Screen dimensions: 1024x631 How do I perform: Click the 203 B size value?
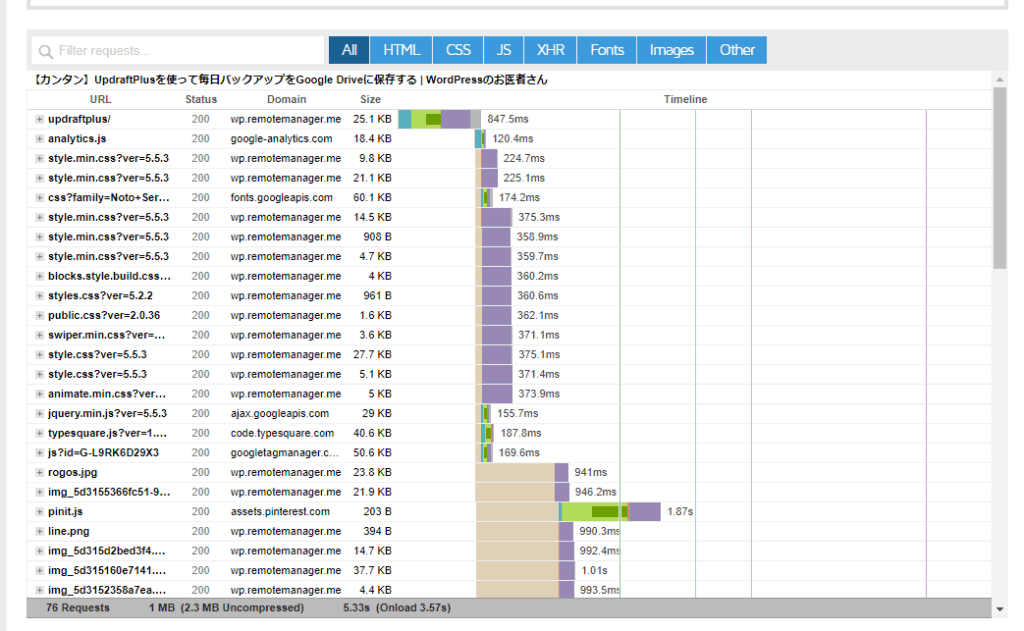(377, 511)
